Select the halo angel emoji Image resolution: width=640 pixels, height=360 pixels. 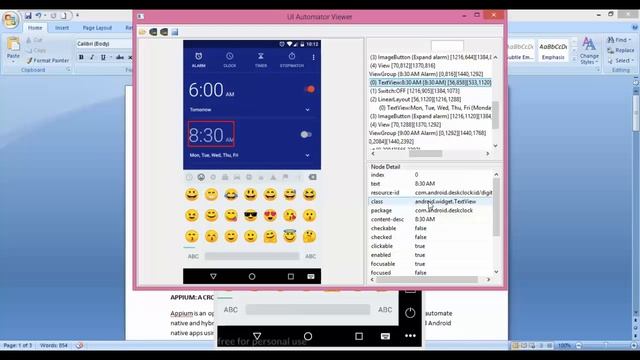click(290, 236)
